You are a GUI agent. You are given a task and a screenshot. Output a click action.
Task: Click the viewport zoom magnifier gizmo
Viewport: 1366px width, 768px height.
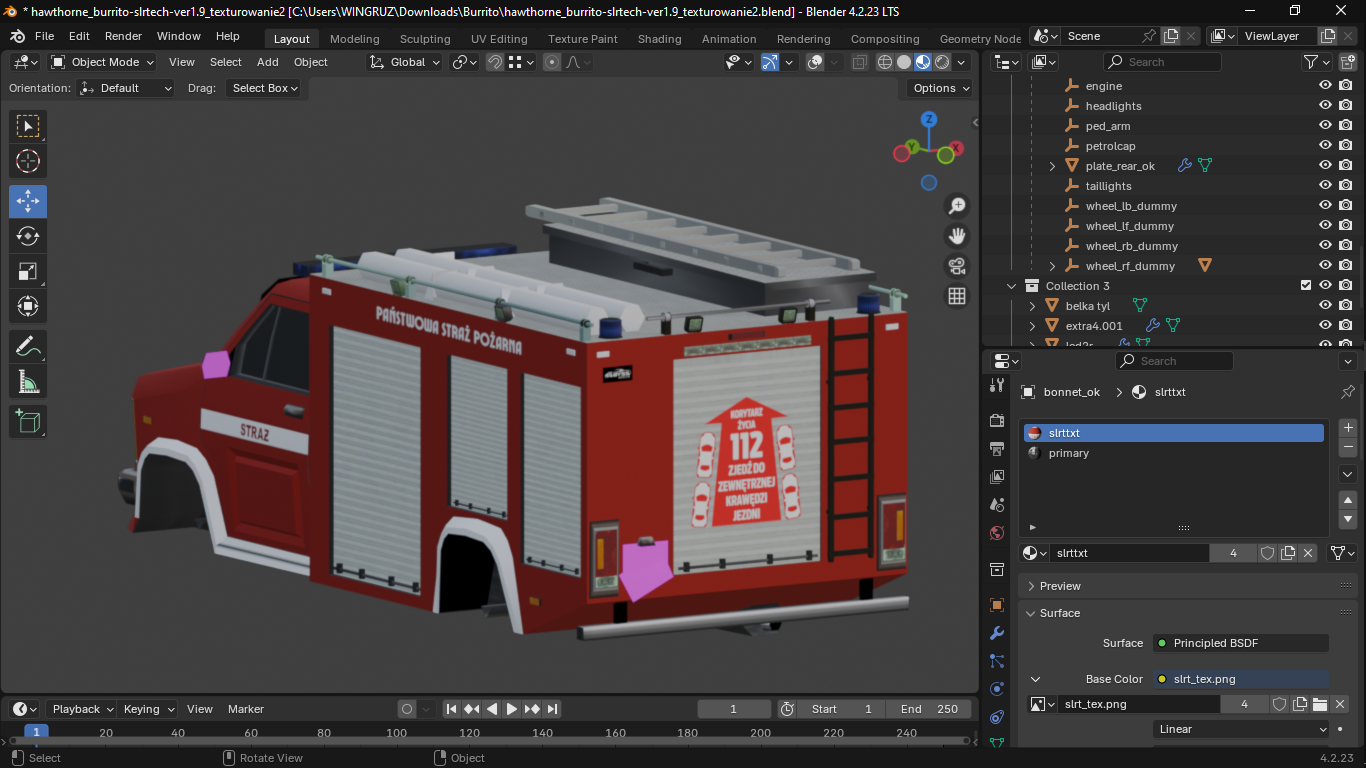(x=957, y=206)
